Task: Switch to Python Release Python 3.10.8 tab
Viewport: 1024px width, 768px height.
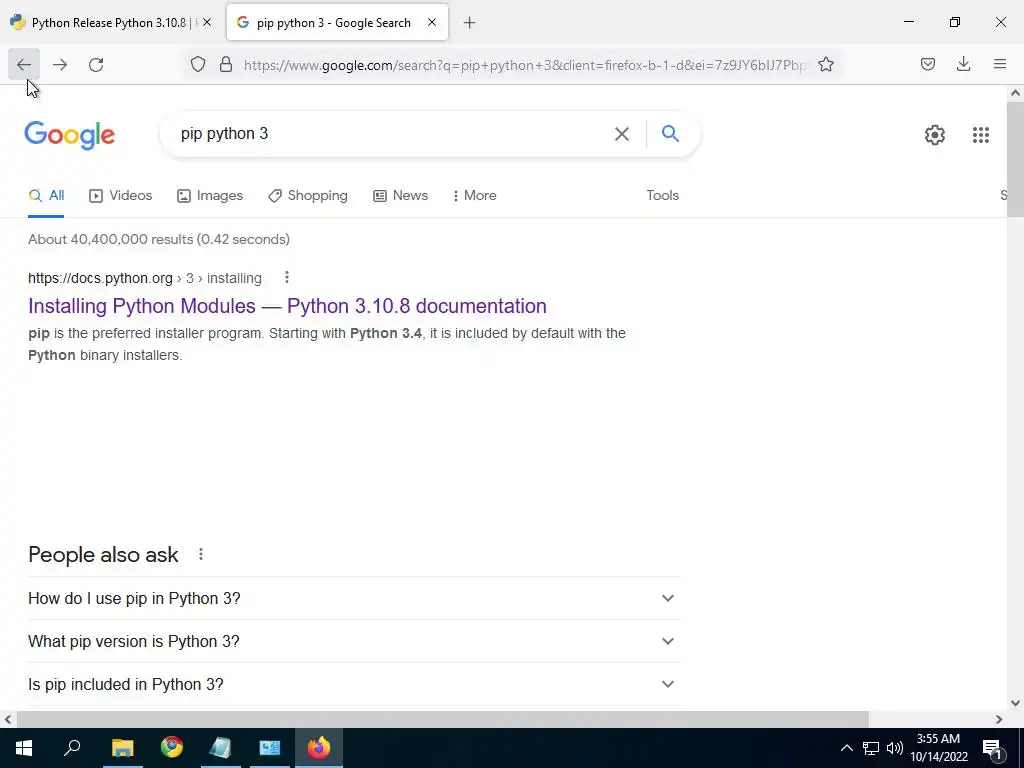Action: pos(111,22)
